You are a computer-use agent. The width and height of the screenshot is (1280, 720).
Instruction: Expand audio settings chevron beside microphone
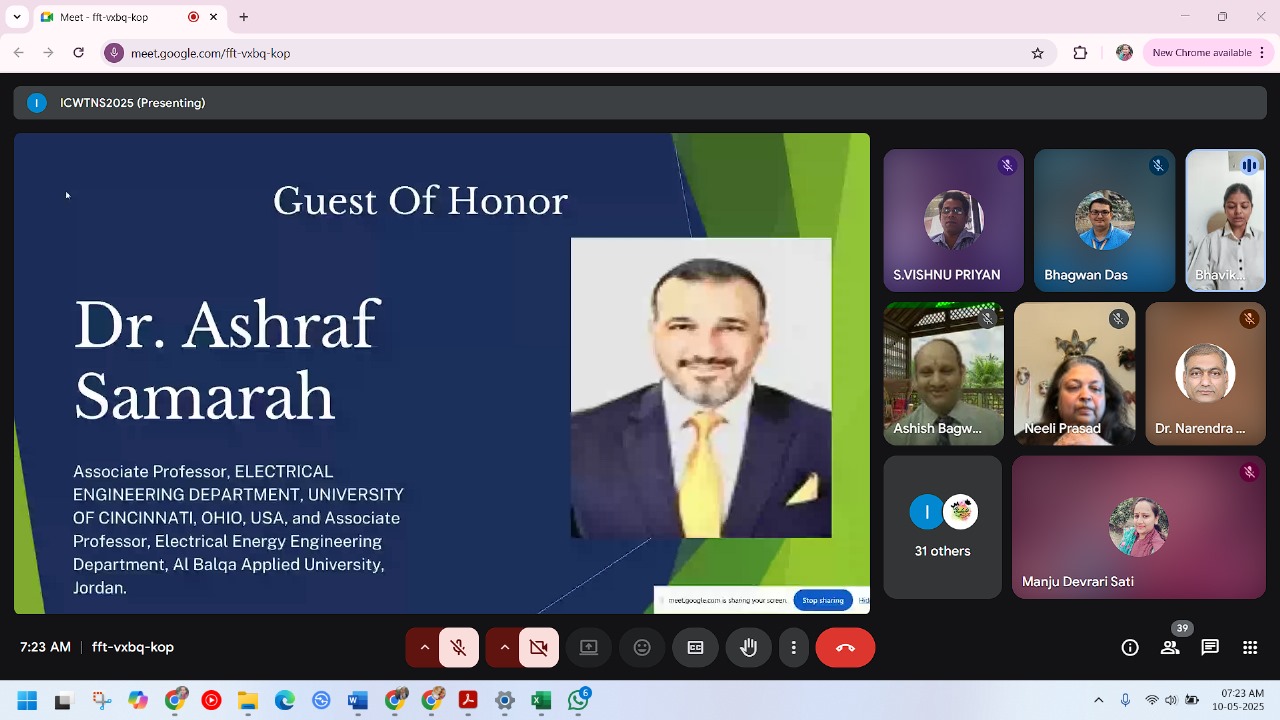pyautogui.click(x=424, y=648)
